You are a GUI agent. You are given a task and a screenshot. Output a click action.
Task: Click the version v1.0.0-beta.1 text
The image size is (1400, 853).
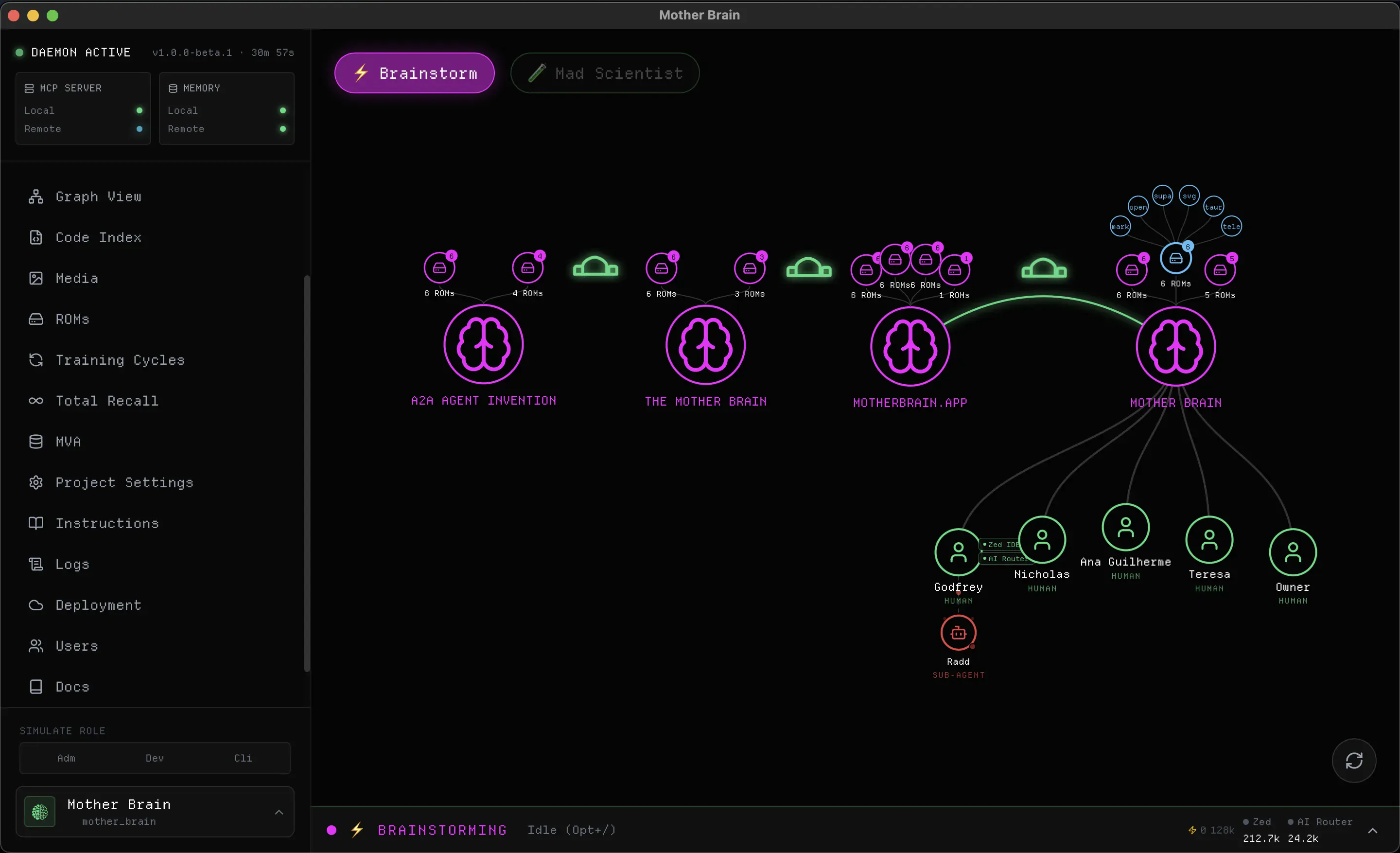(x=192, y=53)
